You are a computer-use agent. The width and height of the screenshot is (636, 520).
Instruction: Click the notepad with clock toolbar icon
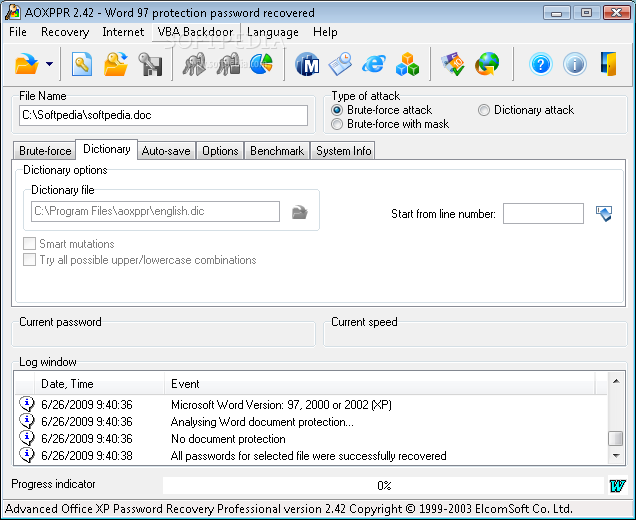(x=340, y=64)
